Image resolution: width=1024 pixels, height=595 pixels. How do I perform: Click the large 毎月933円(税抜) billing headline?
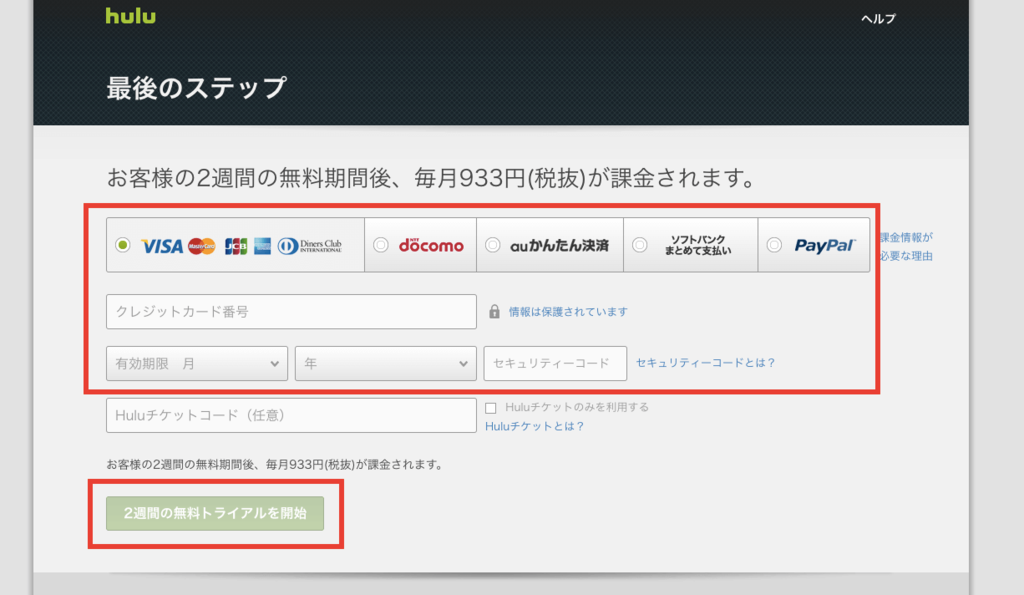431,178
